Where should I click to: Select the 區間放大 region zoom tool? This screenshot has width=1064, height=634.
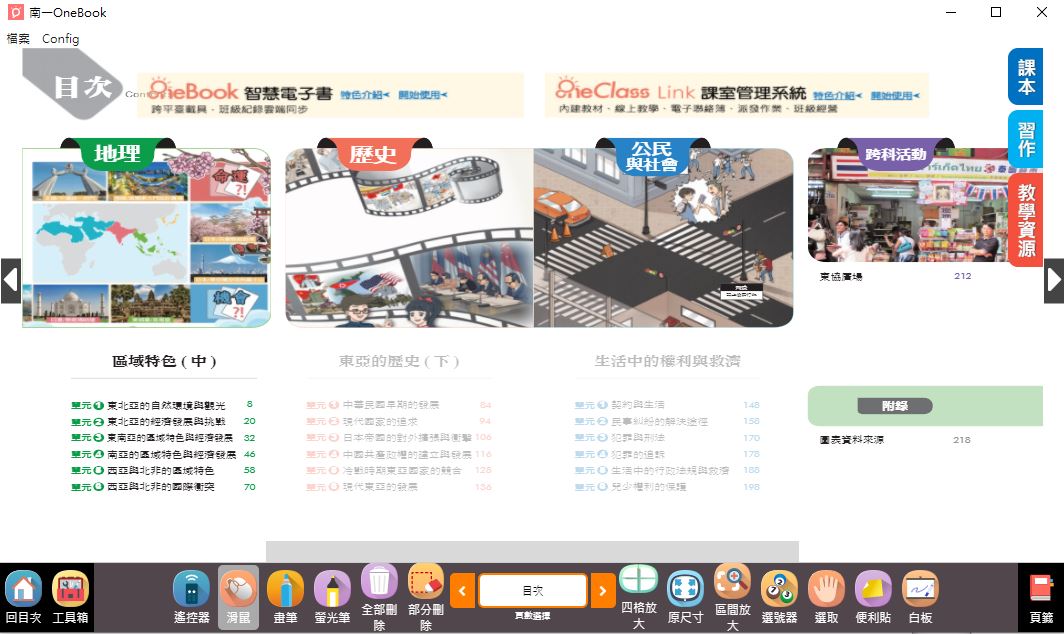pyautogui.click(x=732, y=597)
